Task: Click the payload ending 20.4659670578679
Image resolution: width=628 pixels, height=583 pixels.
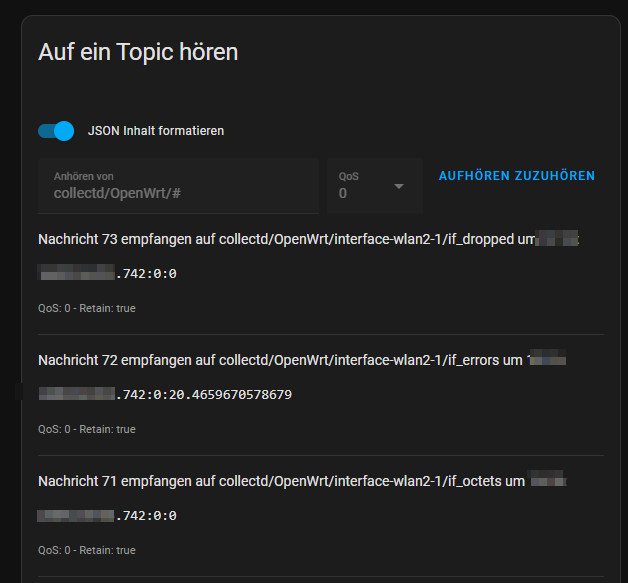Action: pos(204,394)
